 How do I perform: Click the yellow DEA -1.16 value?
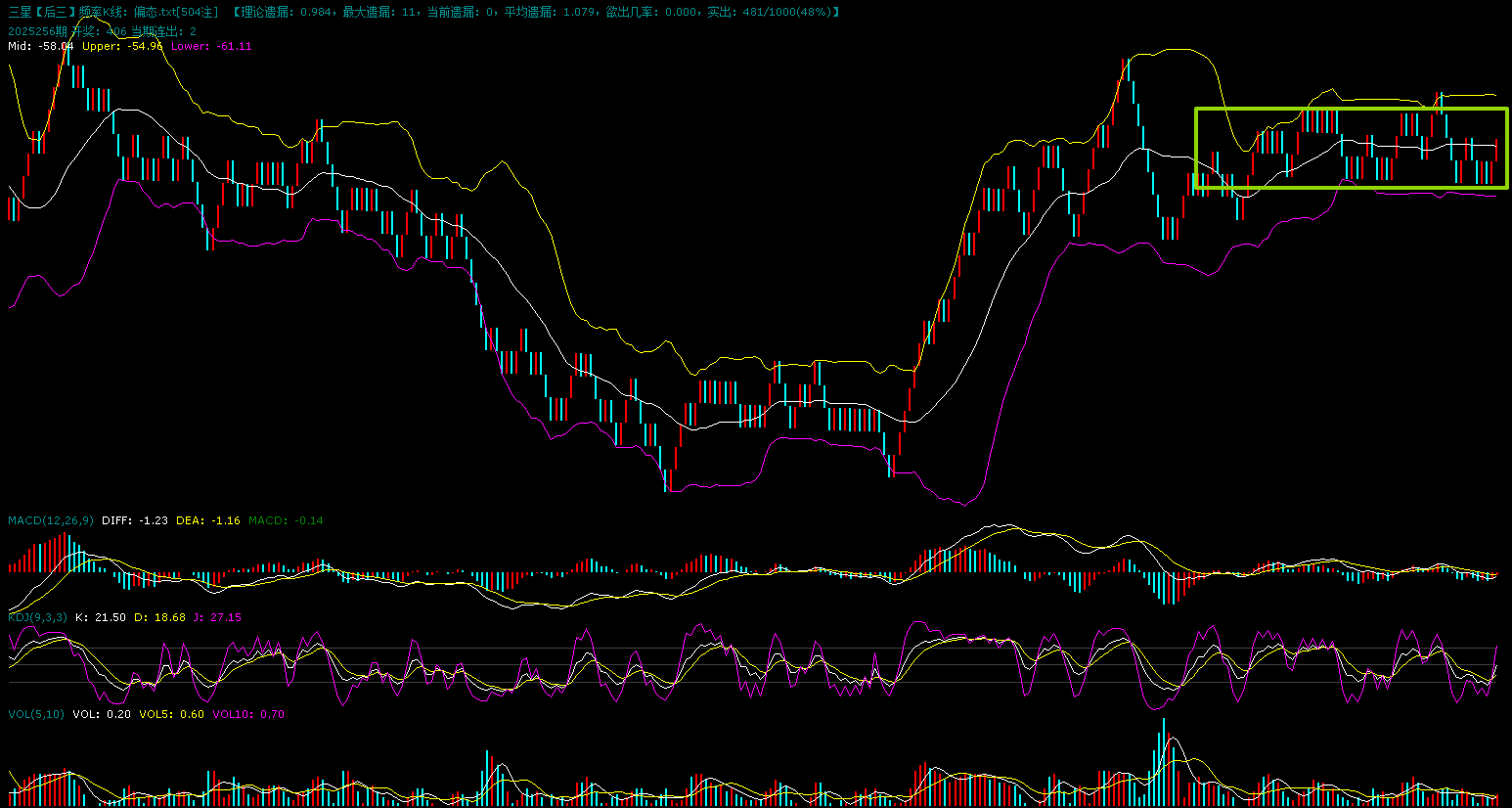(207, 520)
